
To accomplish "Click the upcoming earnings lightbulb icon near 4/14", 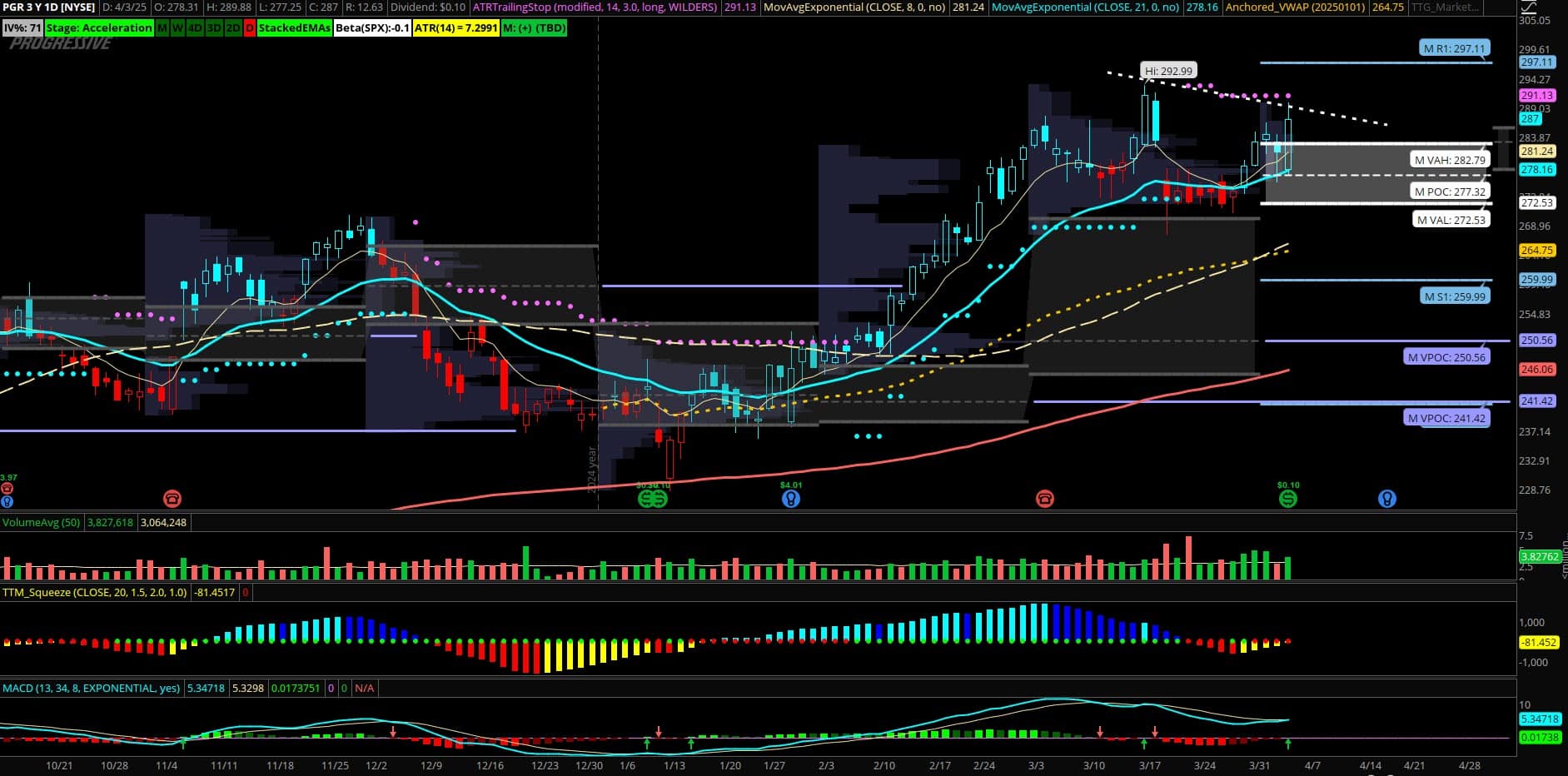I will click(1386, 499).
